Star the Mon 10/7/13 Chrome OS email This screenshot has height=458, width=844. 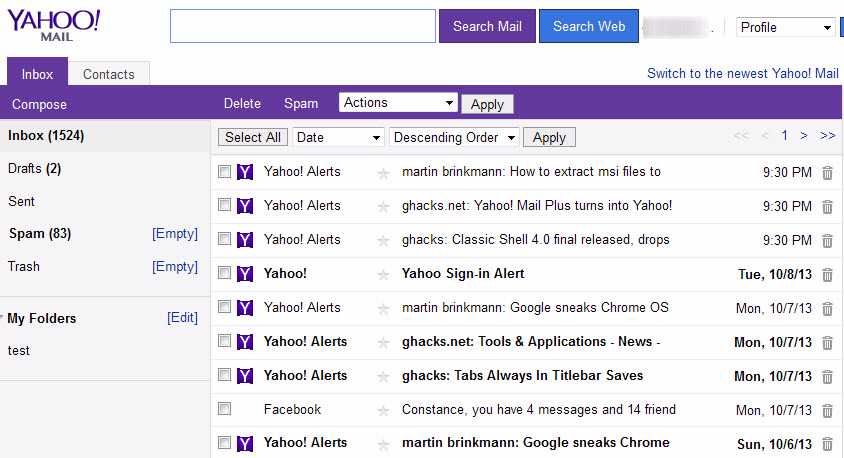(383, 309)
